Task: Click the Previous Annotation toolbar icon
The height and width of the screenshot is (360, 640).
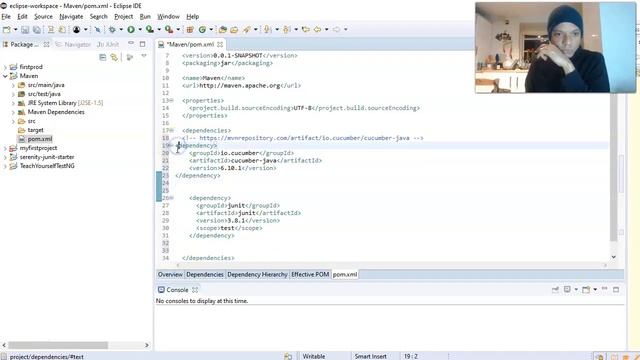Action: point(287,29)
